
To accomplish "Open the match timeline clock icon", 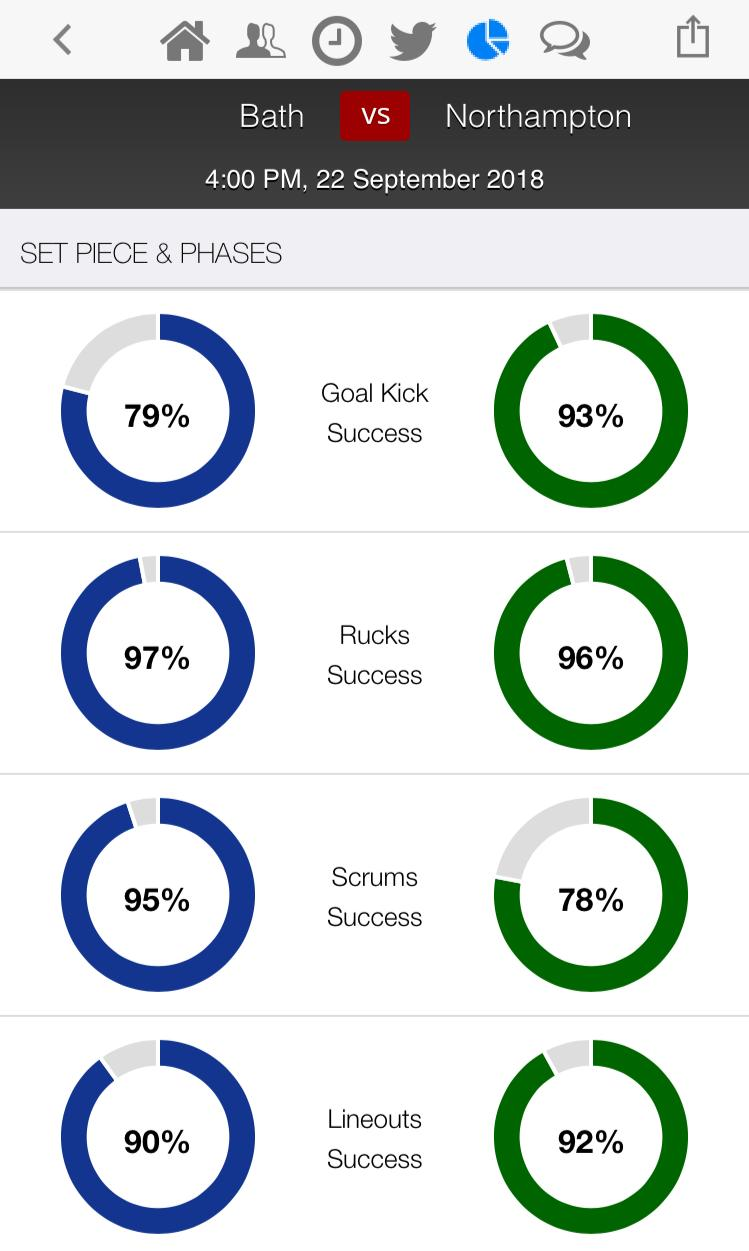I will 336,42.
